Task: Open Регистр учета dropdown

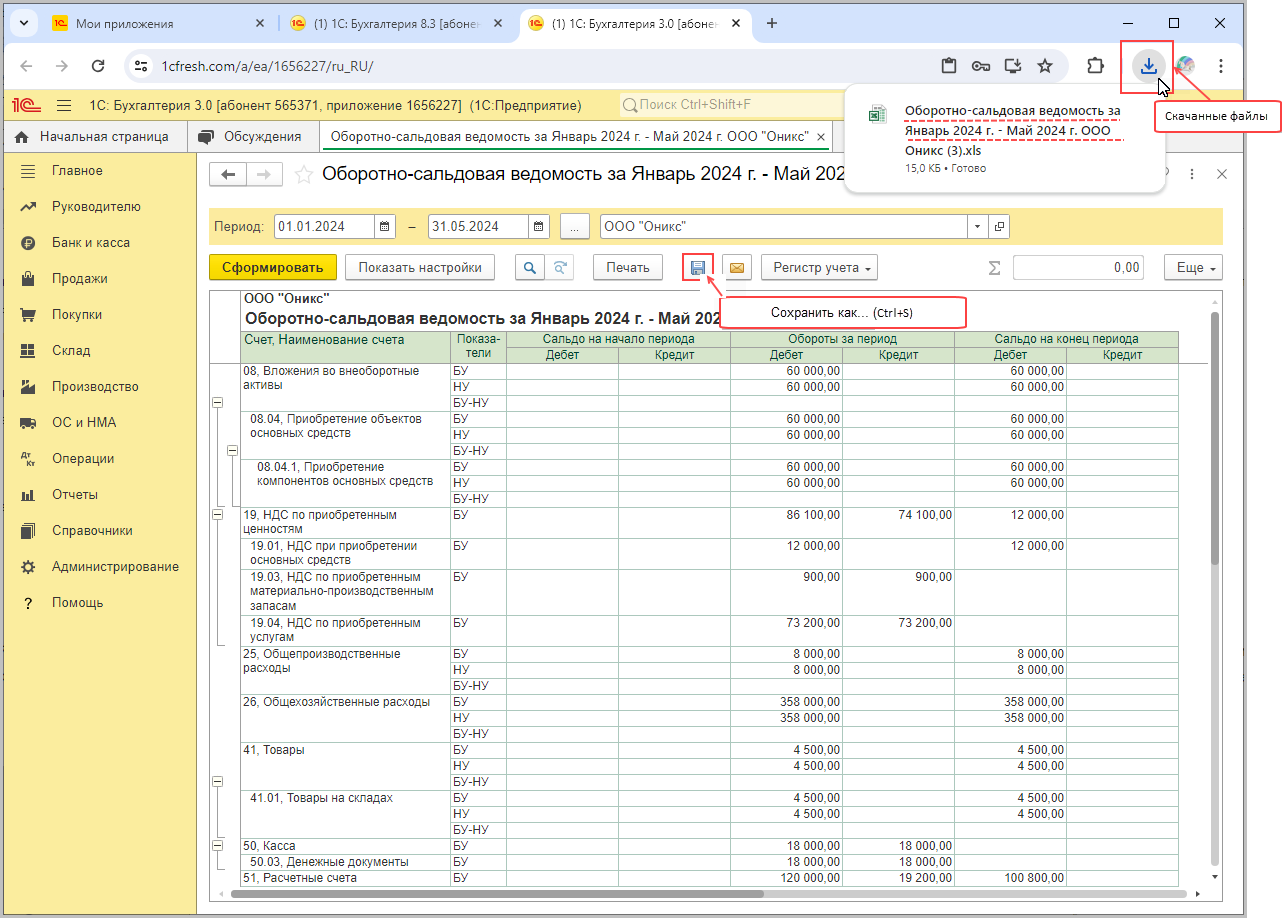Action: click(819, 267)
